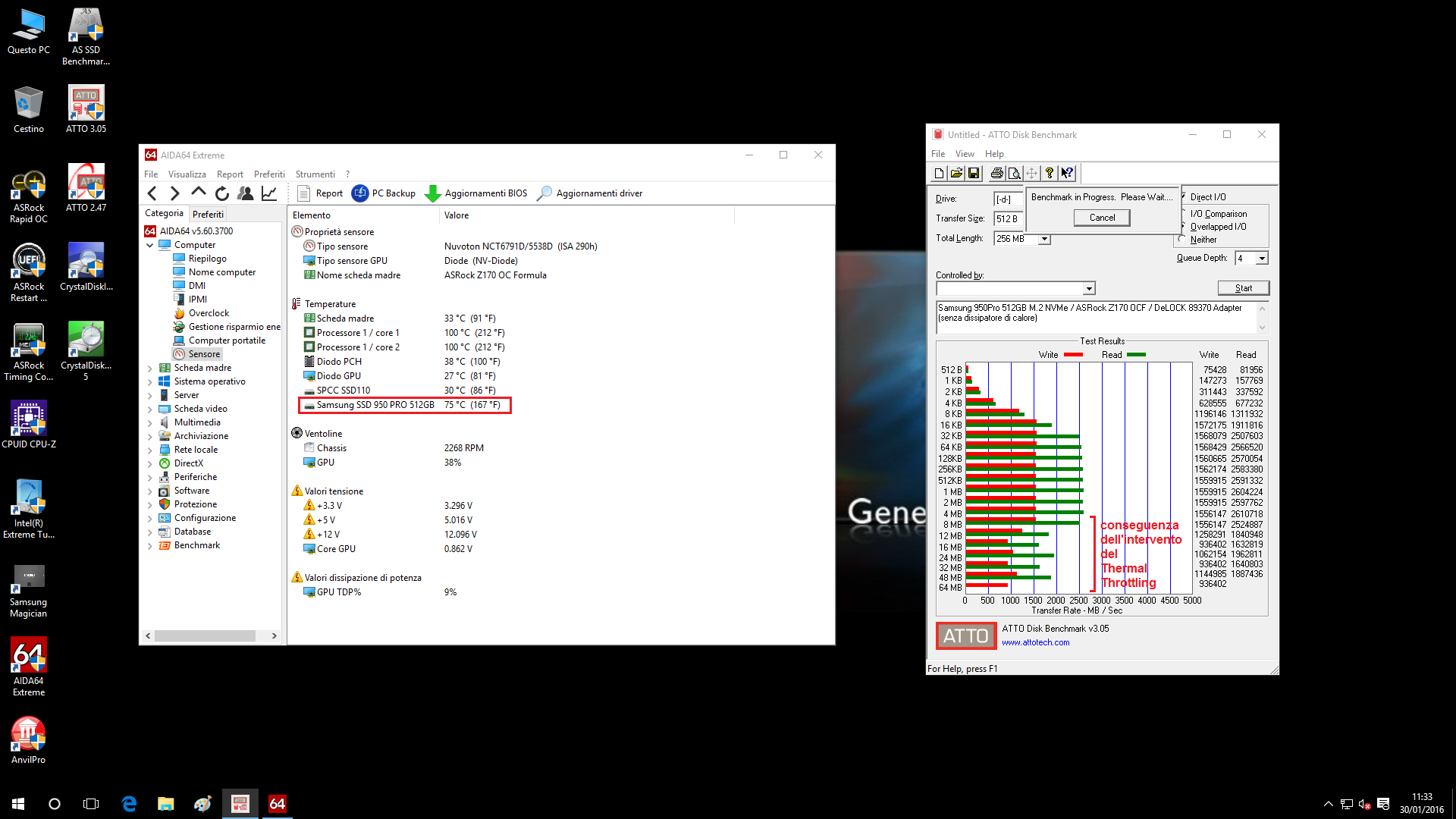Click the New file icon in ATTO toolbar
The width and height of the screenshot is (1456, 819).
click(x=939, y=174)
